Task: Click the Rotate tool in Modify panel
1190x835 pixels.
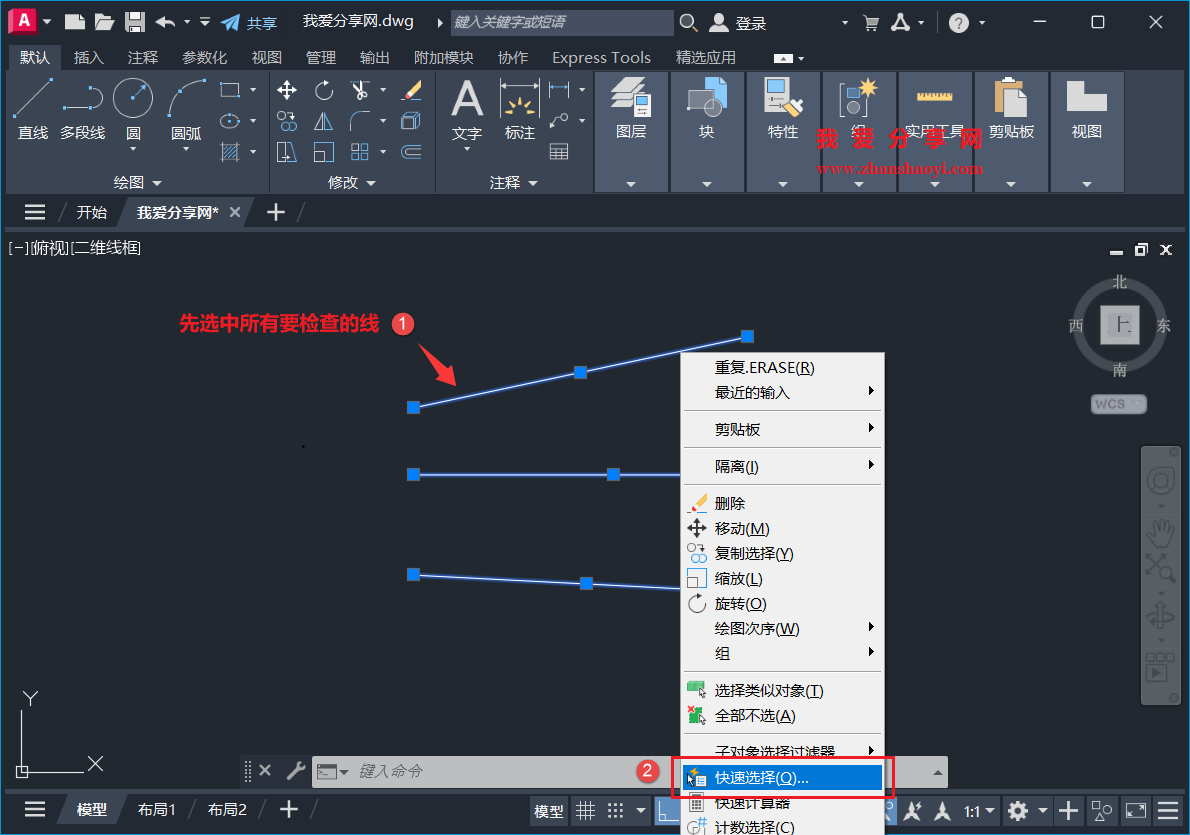Action: [324, 90]
